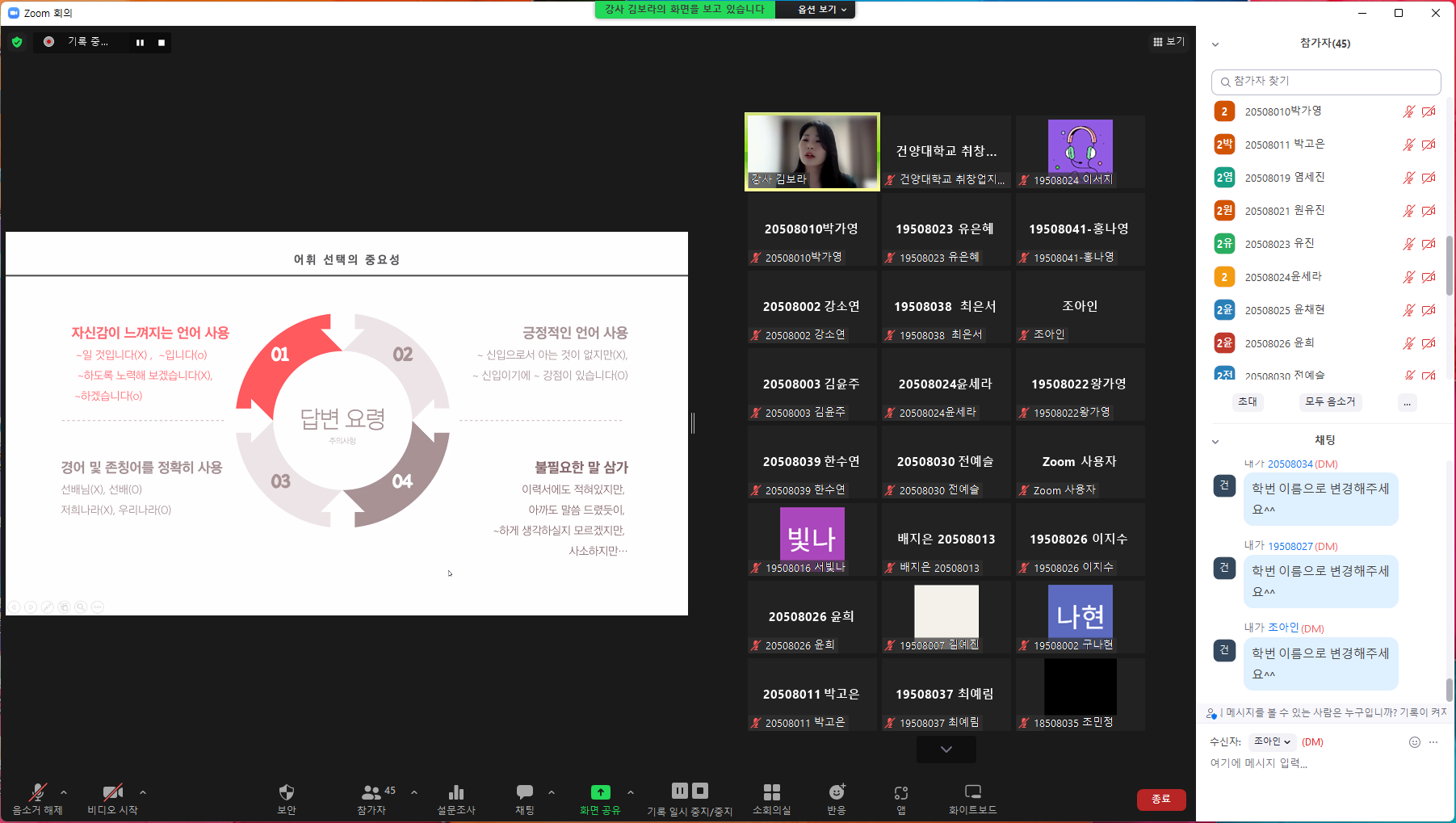Start video with 비디오 시작 button
1456x823 pixels.
click(x=112, y=793)
